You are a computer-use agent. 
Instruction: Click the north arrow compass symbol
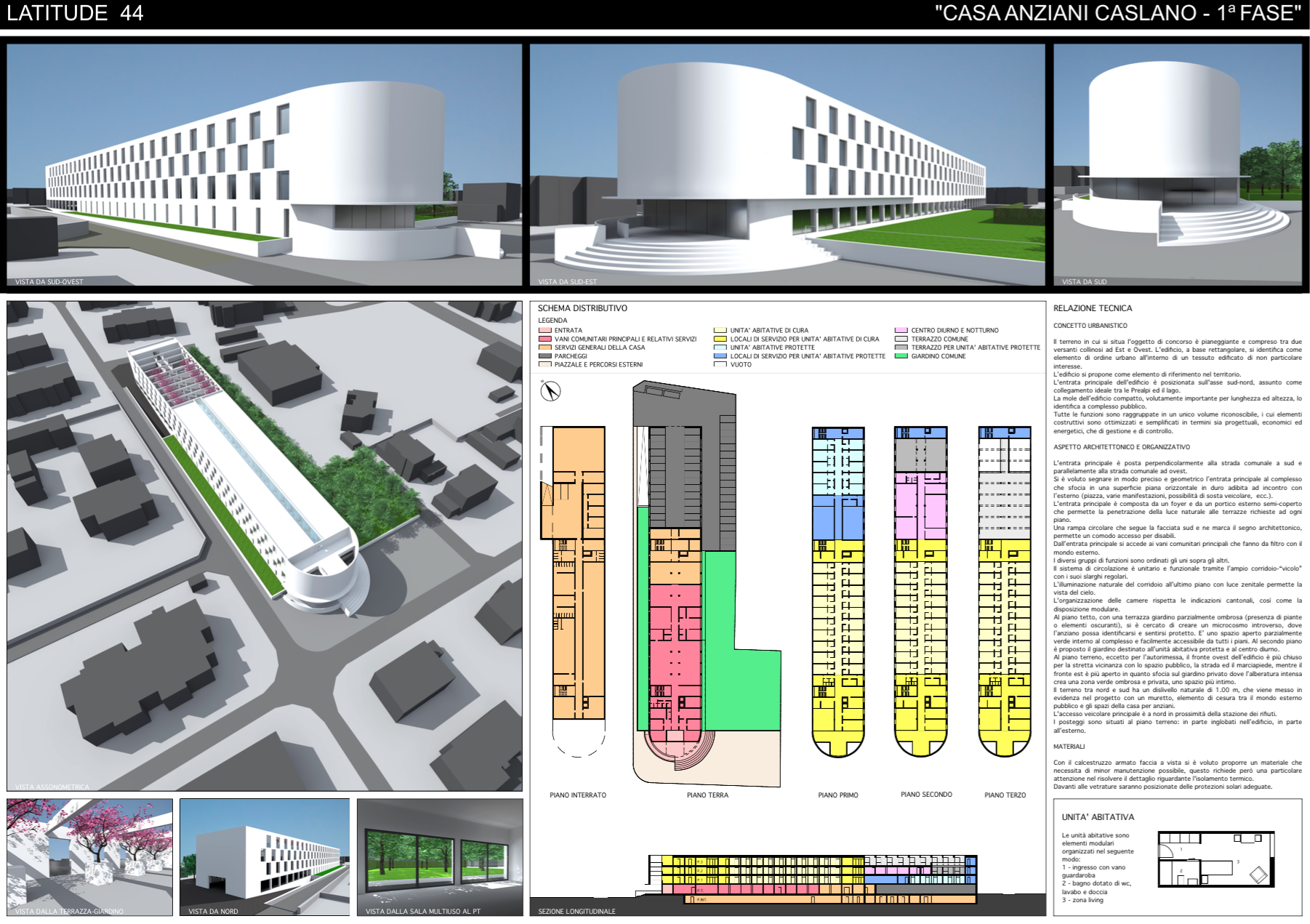click(x=550, y=391)
